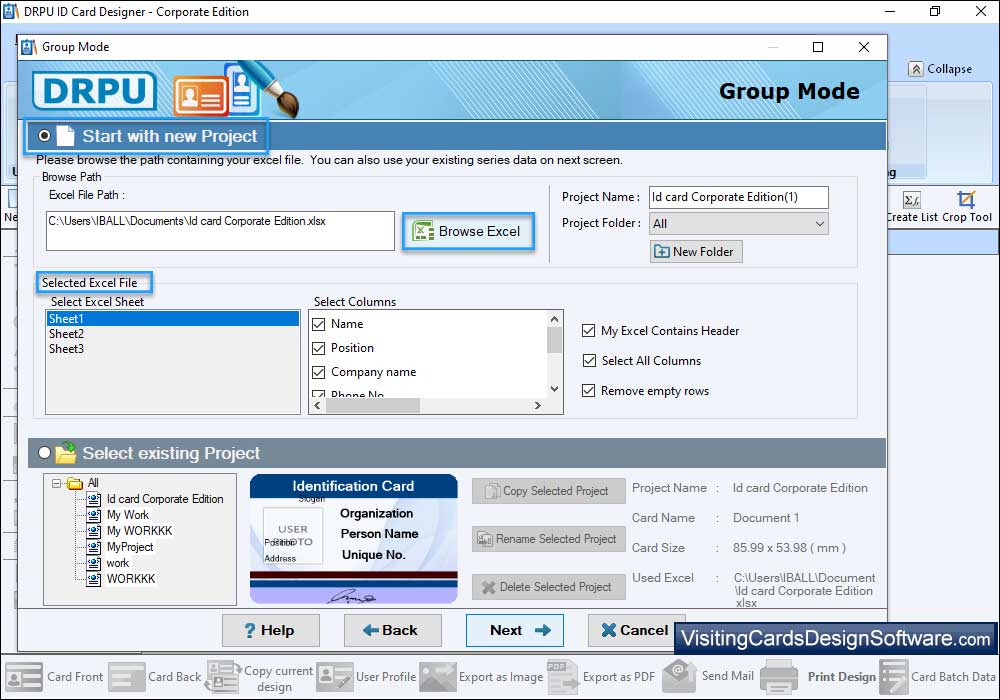Image resolution: width=1000 pixels, height=700 pixels.
Task: Select Id card Corporate Edition project in tree
Action: [165, 499]
